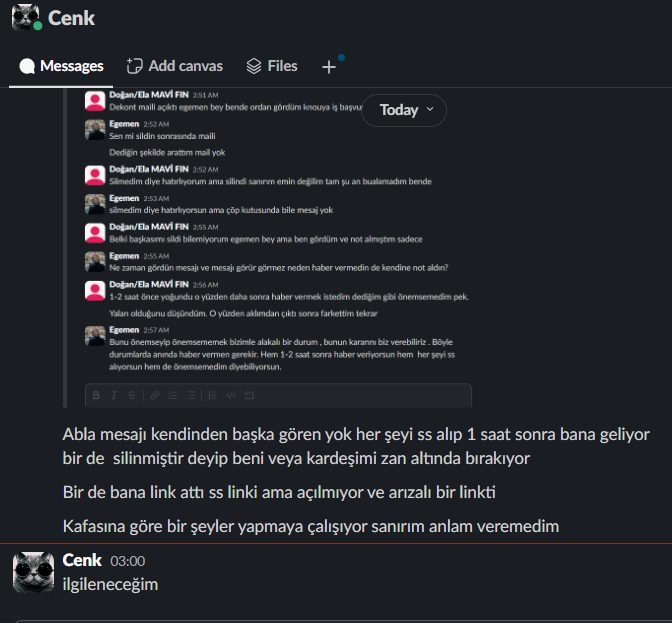Click the Messages speech bubble icon
672x623 pixels.
[27, 66]
